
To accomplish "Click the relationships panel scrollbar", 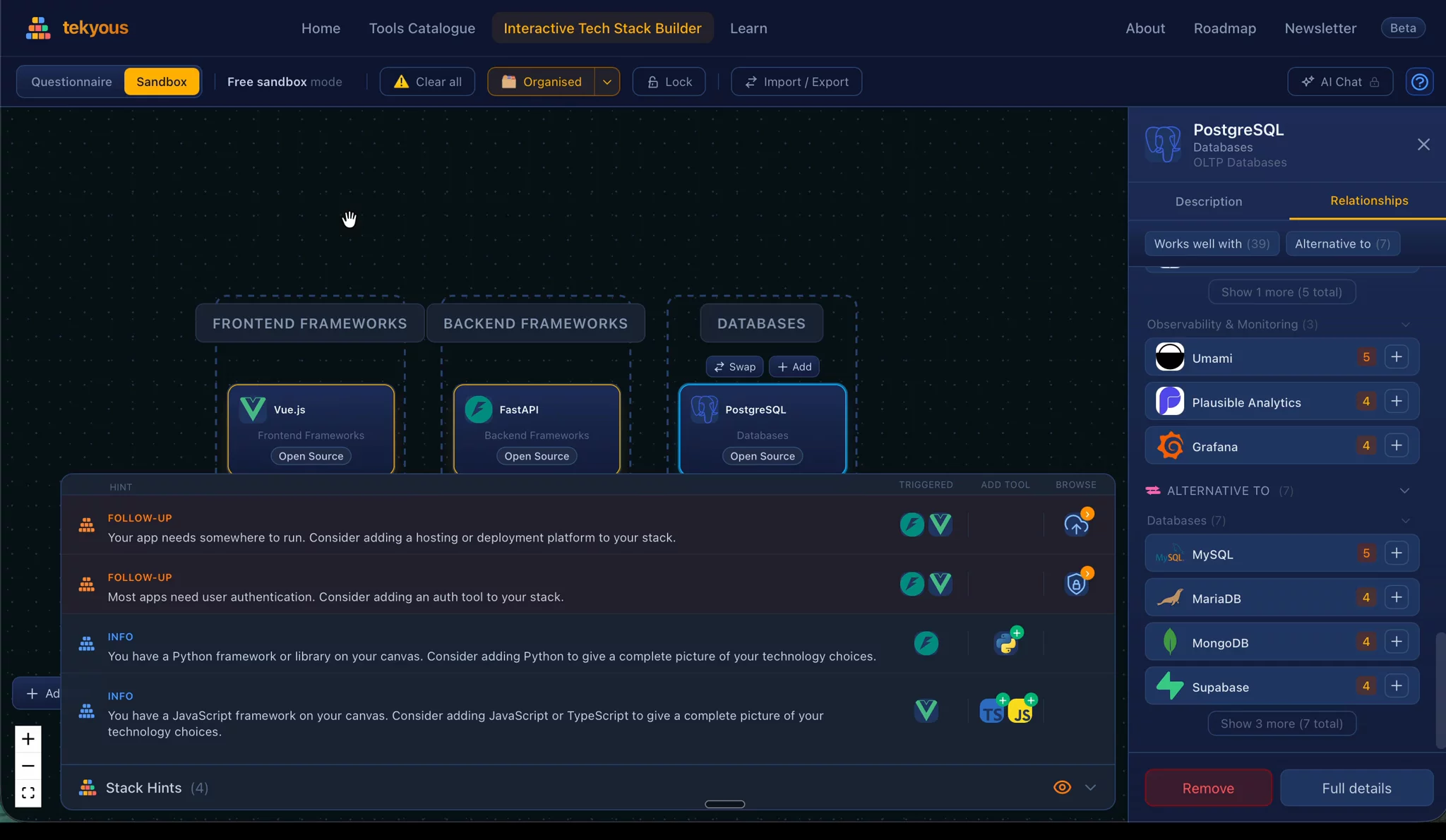I will pyautogui.click(x=1440, y=690).
